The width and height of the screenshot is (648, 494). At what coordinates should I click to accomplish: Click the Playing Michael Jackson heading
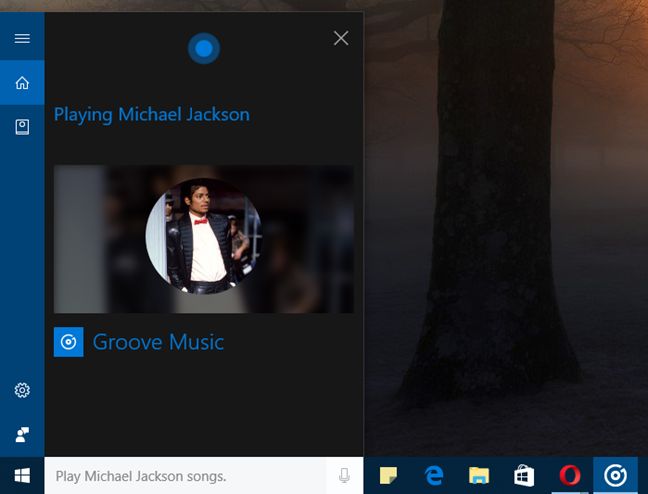152,115
